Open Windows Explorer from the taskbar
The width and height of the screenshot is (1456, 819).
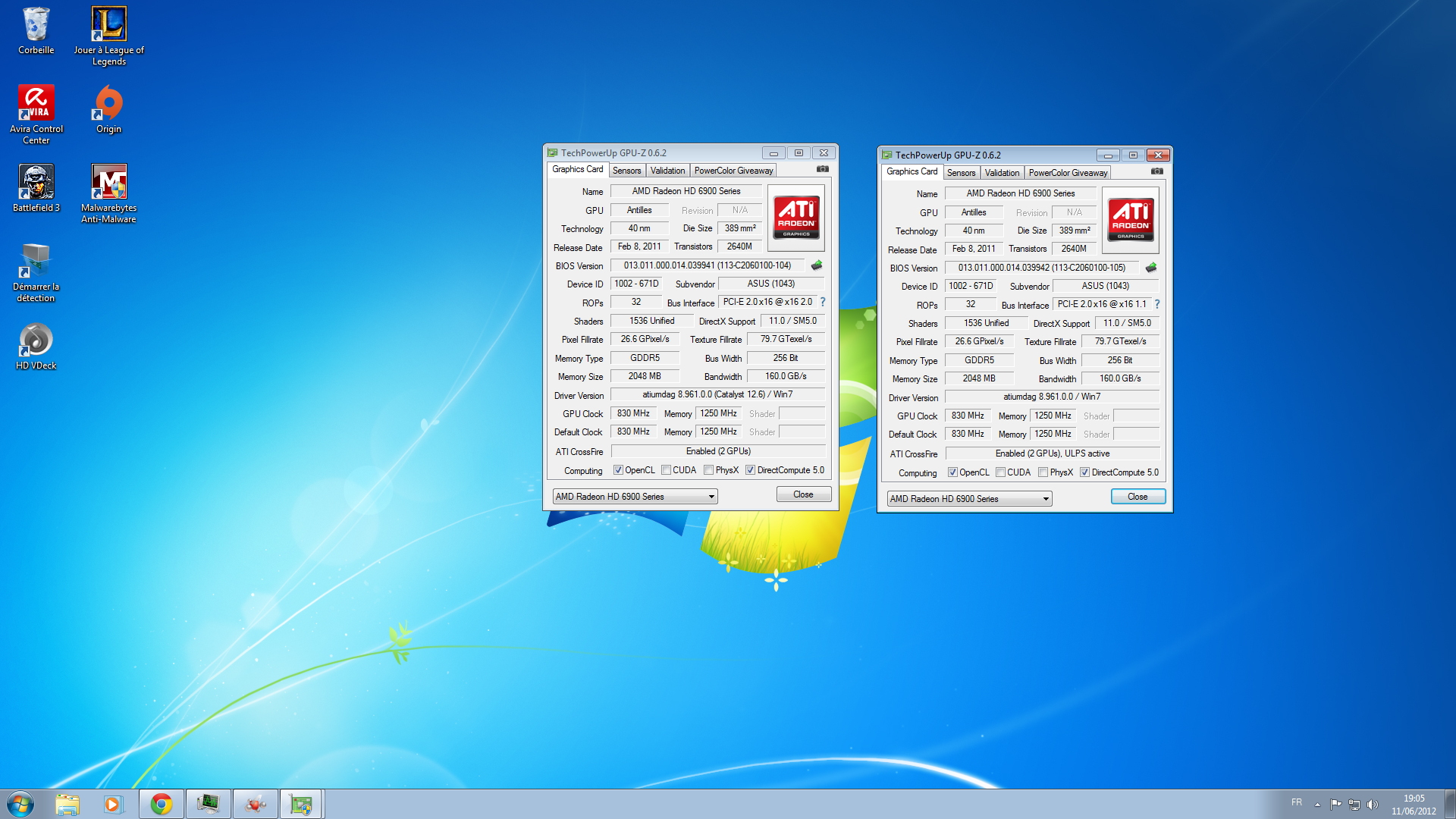click(x=67, y=804)
